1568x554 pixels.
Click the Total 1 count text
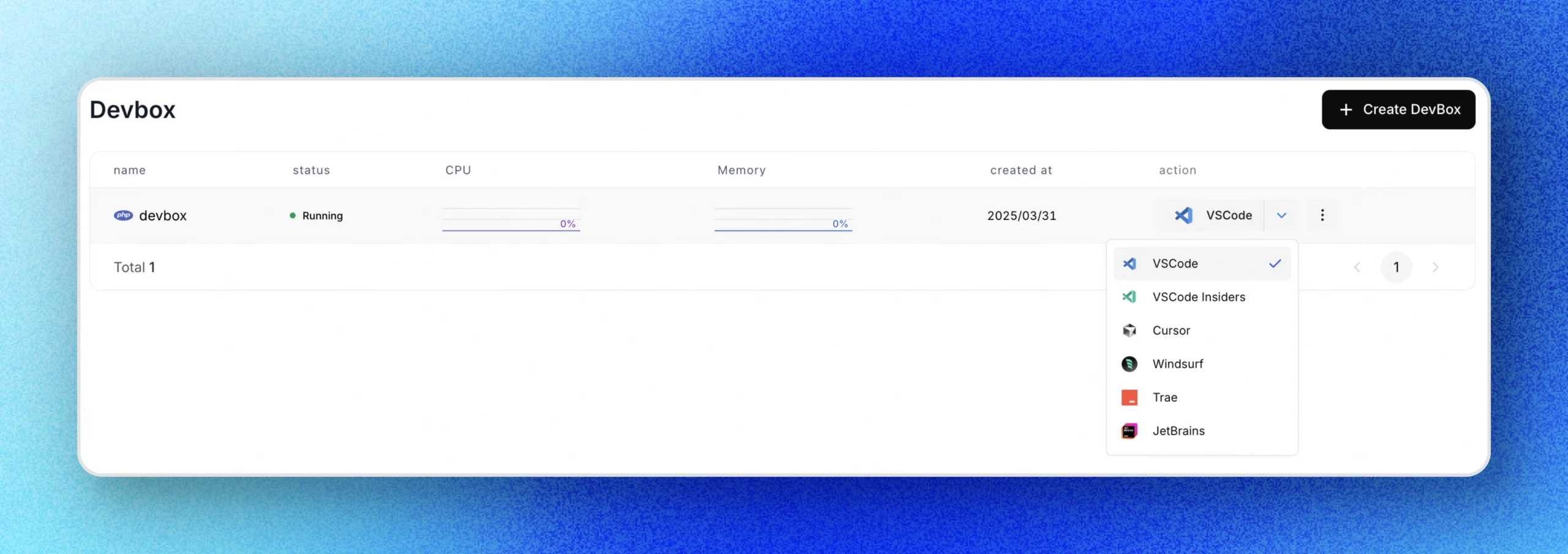(x=134, y=267)
